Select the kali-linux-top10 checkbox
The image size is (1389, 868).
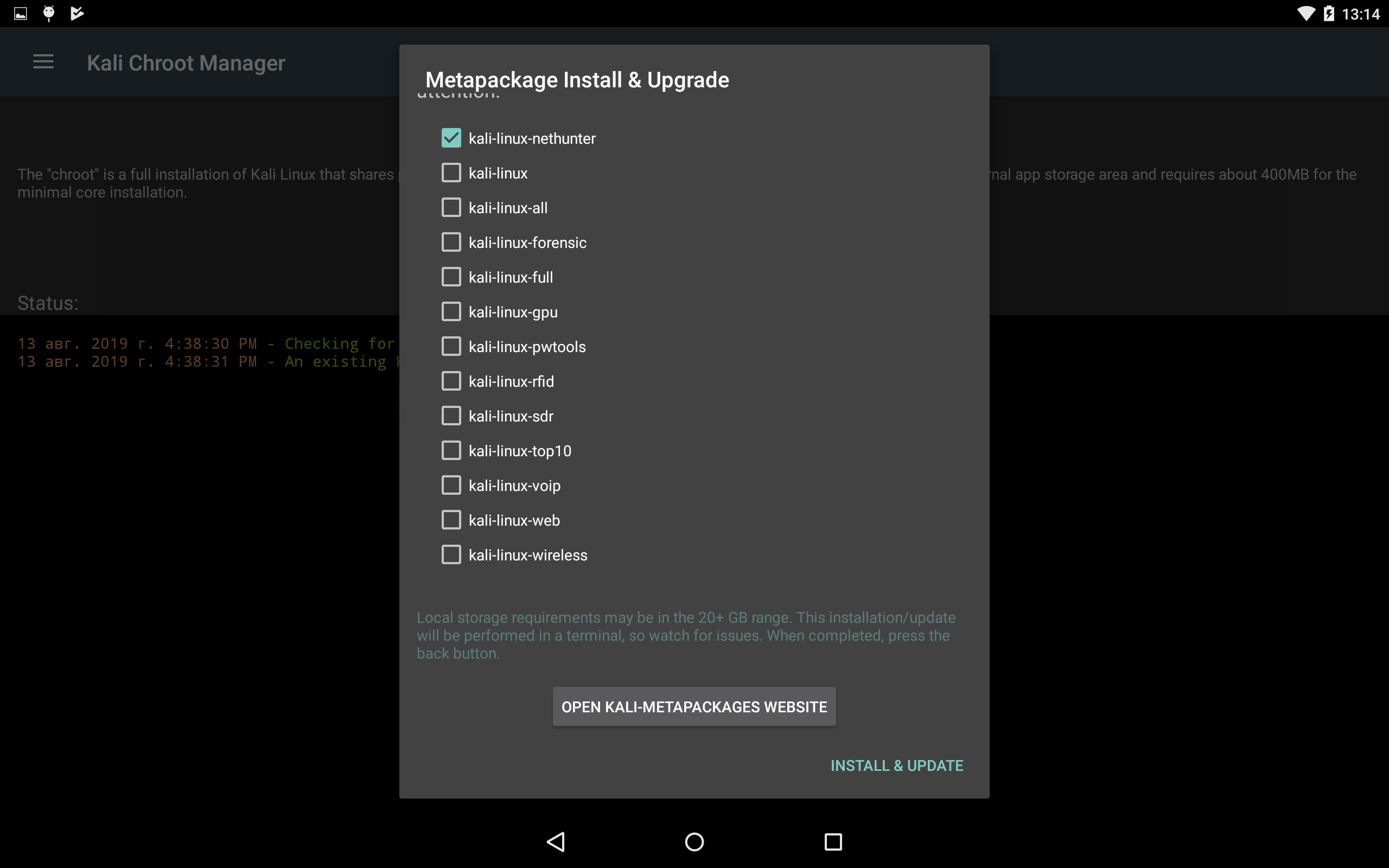coord(451,451)
